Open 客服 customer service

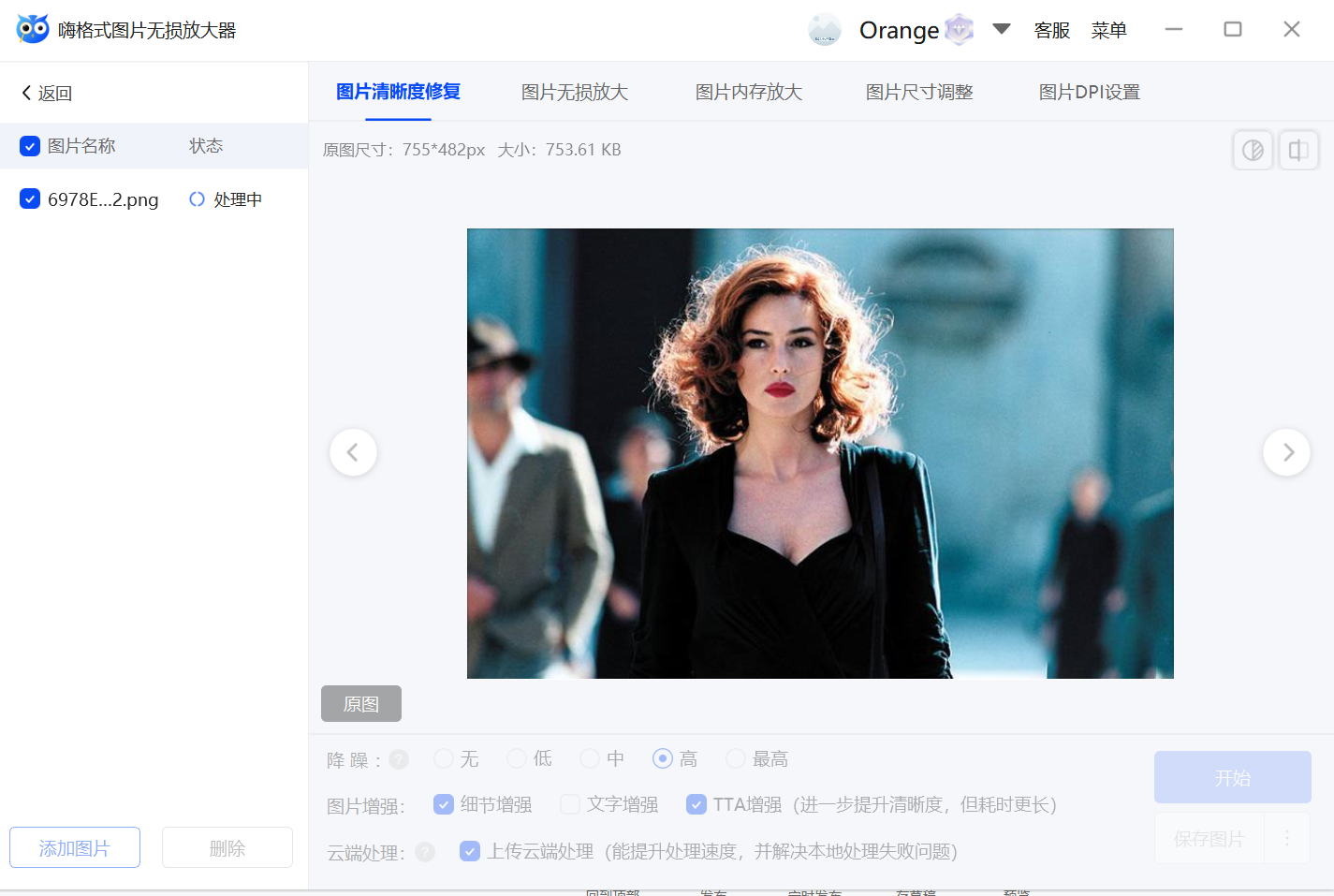(1051, 30)
